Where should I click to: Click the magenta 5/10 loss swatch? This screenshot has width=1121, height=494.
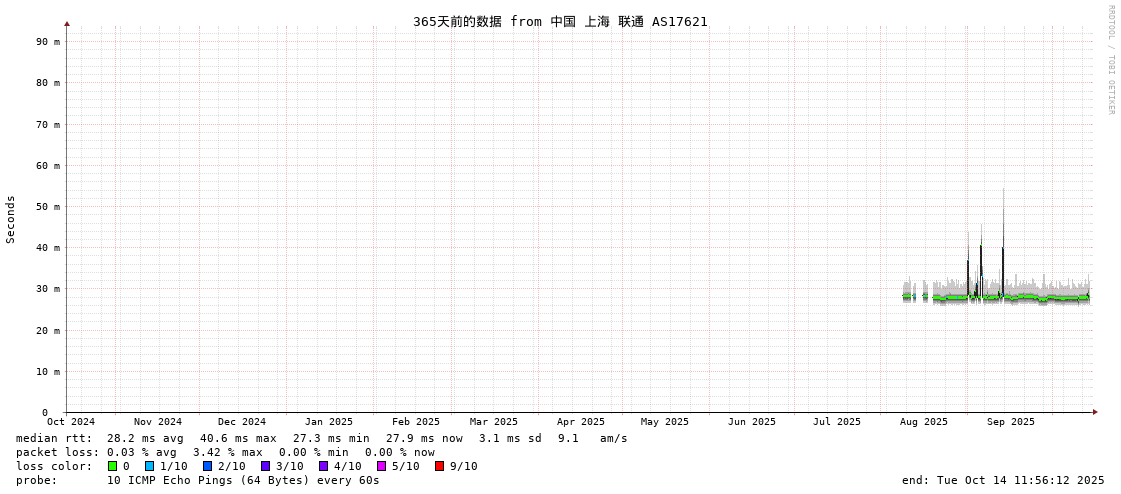coord(382,466)
